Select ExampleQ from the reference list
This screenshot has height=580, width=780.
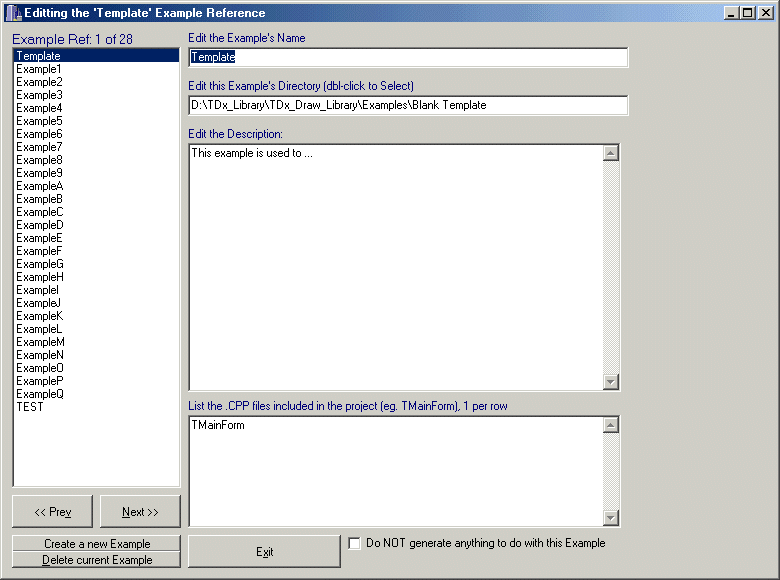click(40, 394)
